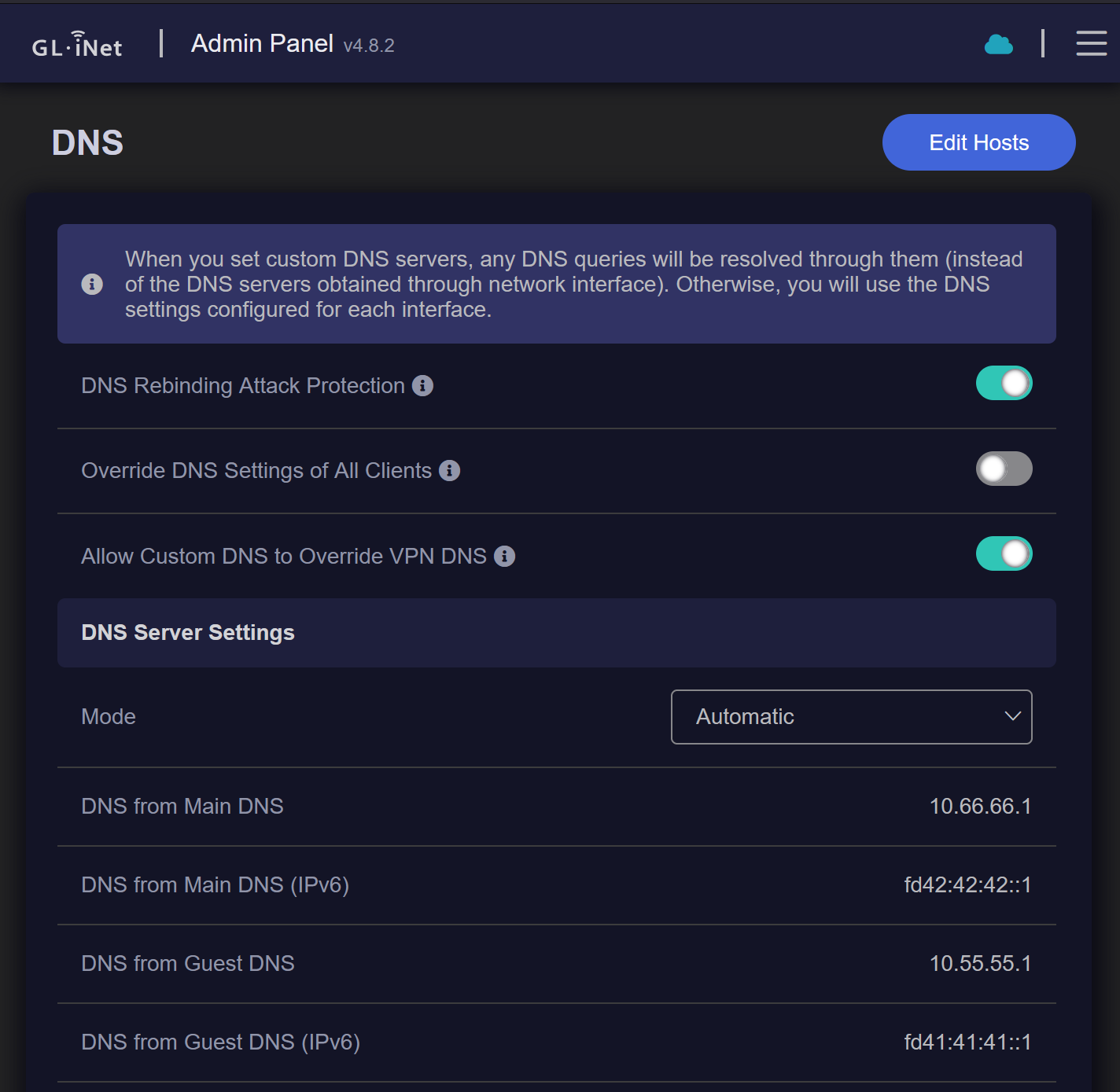The height and width of the screenshot is (1092, 1120).
Task: Open the hamburger navigation menu
Action: (x=1091, y=43)
